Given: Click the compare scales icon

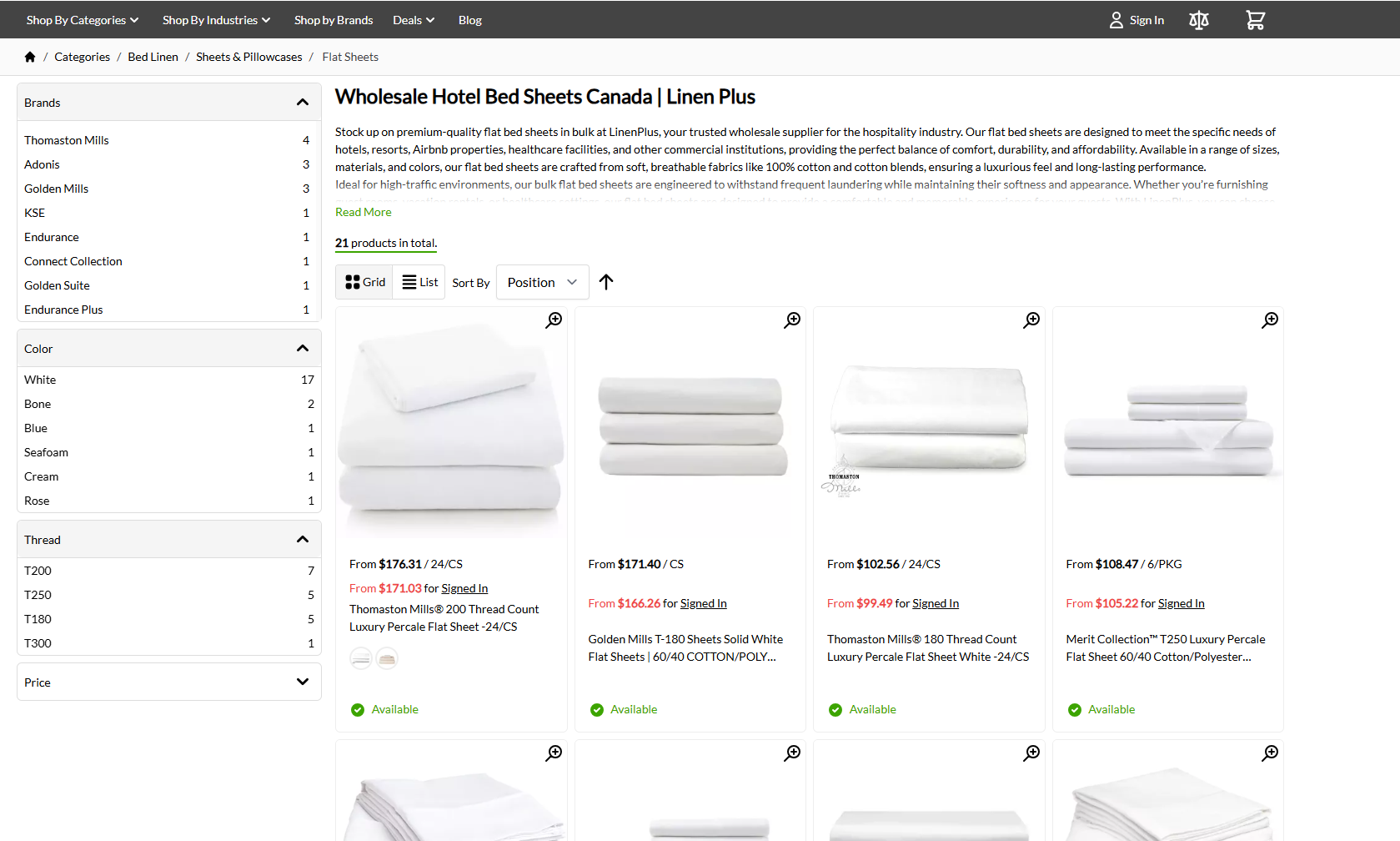Looking at the screenshot, I should coord(1199,20).
